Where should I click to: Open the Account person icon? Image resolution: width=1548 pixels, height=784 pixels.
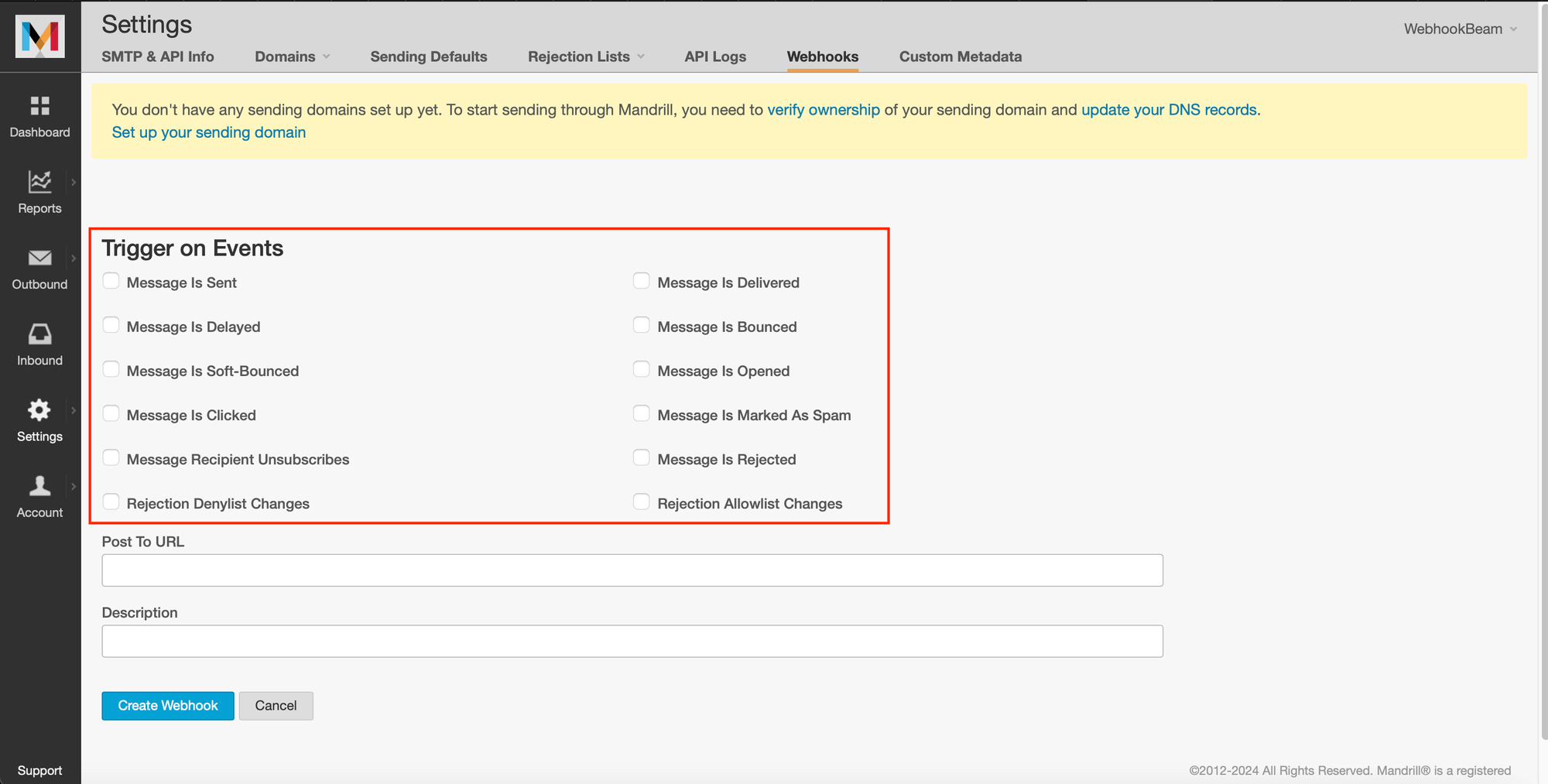click(39, 486)
